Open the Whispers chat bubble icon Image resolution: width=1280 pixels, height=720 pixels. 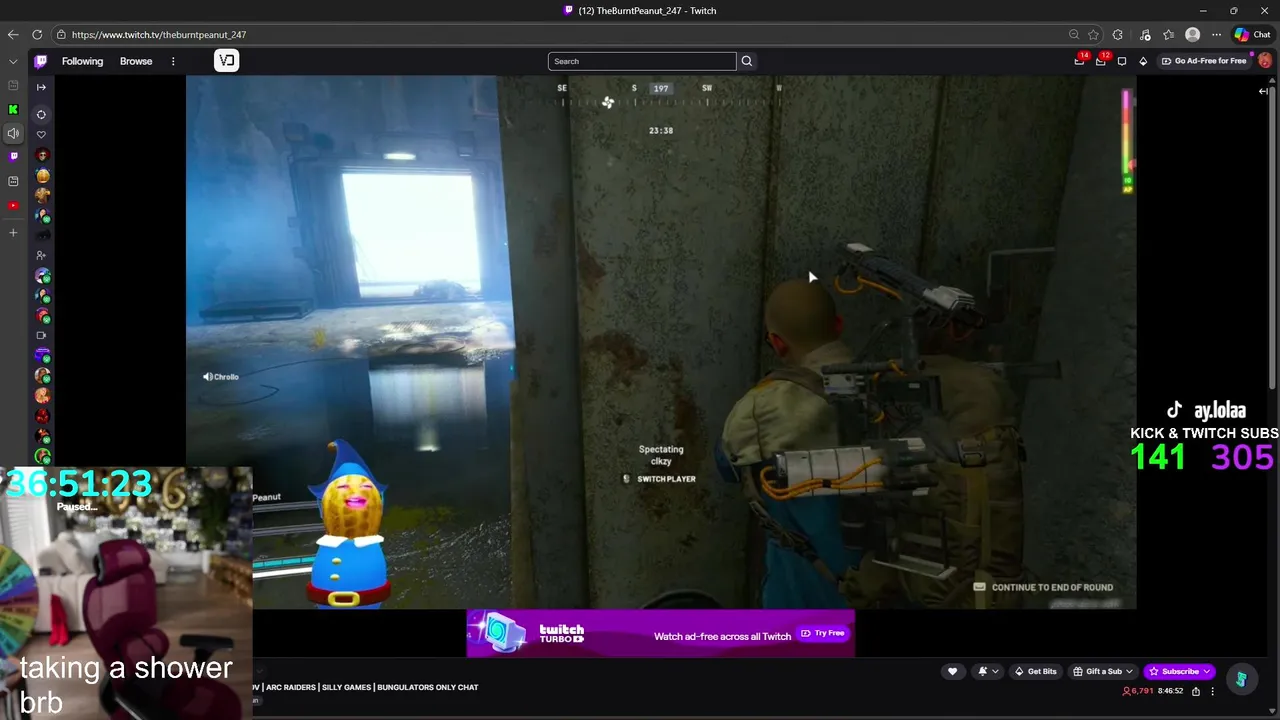tap(1122, 61)
